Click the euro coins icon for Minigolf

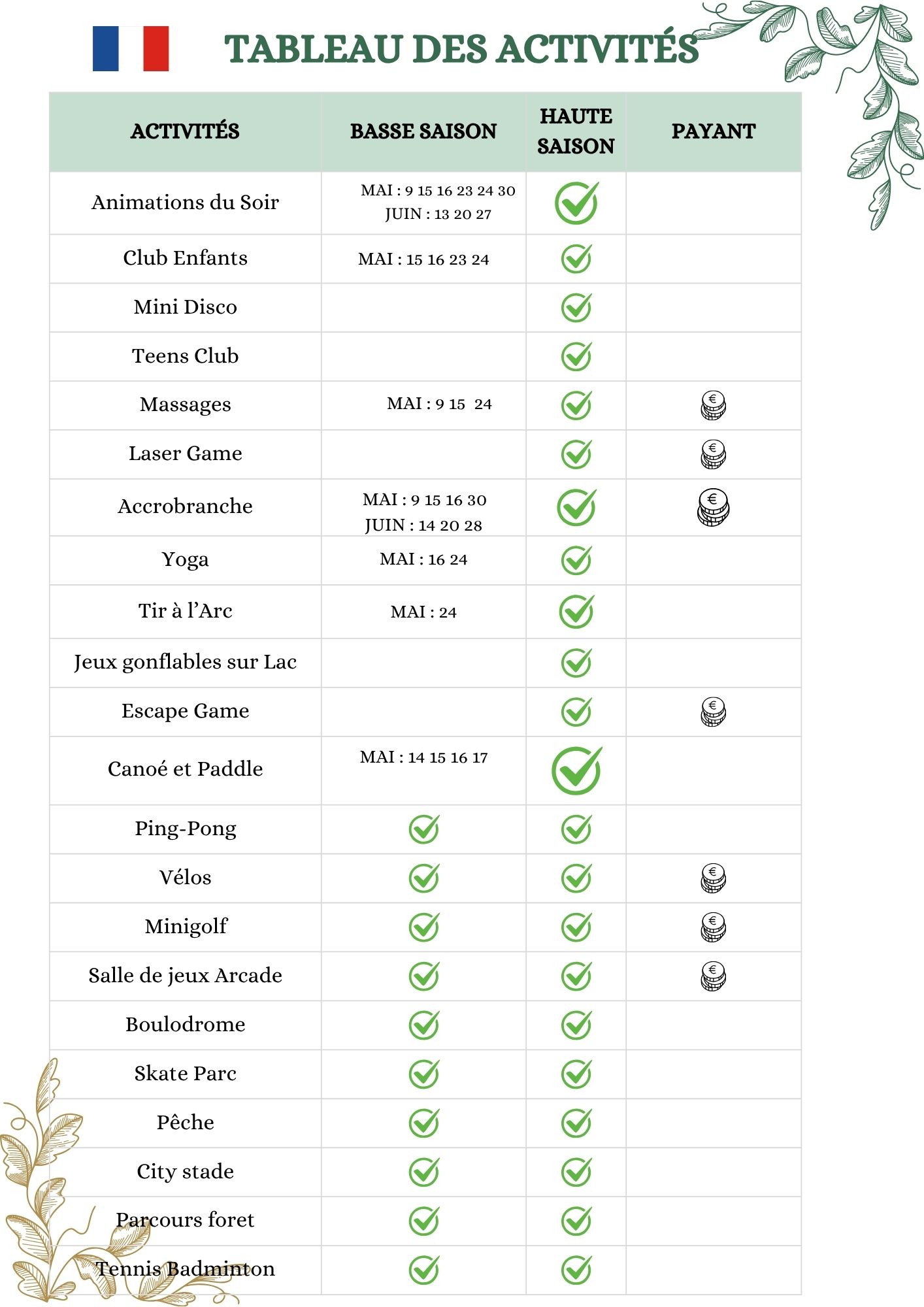click(713, 927)
